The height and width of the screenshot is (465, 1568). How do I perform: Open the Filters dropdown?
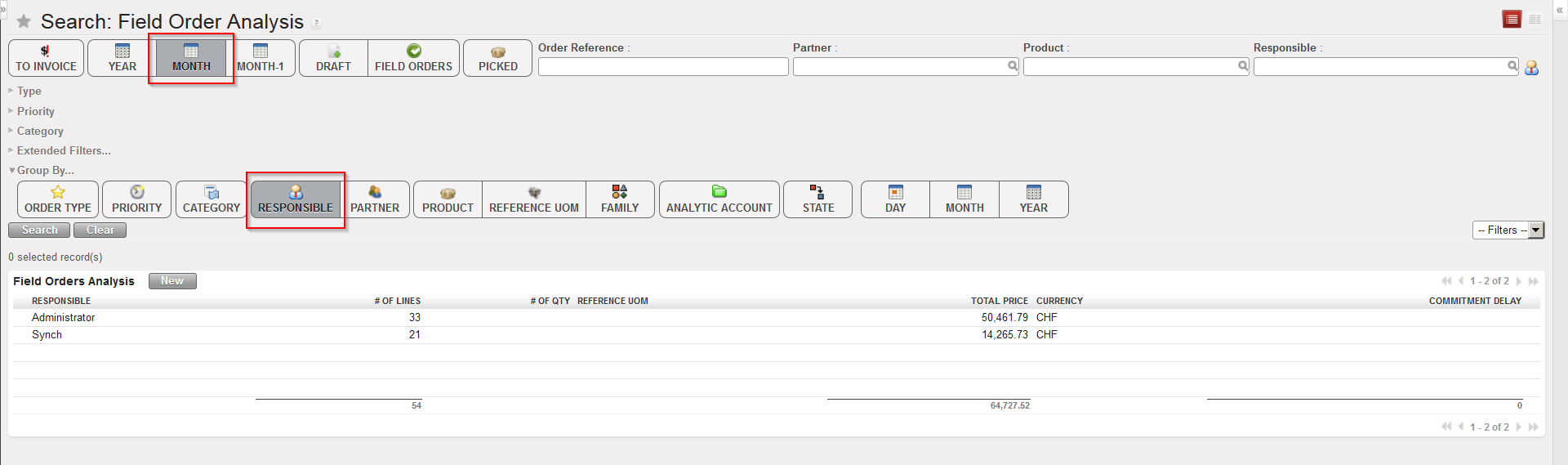pos(1508,230)
